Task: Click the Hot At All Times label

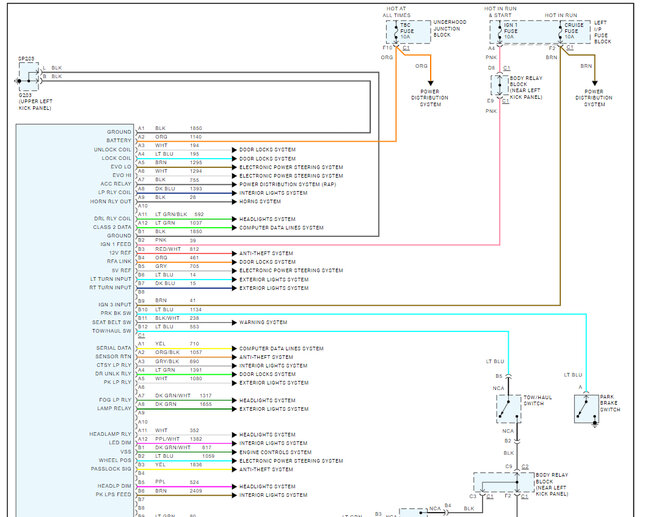Action: 395,11
